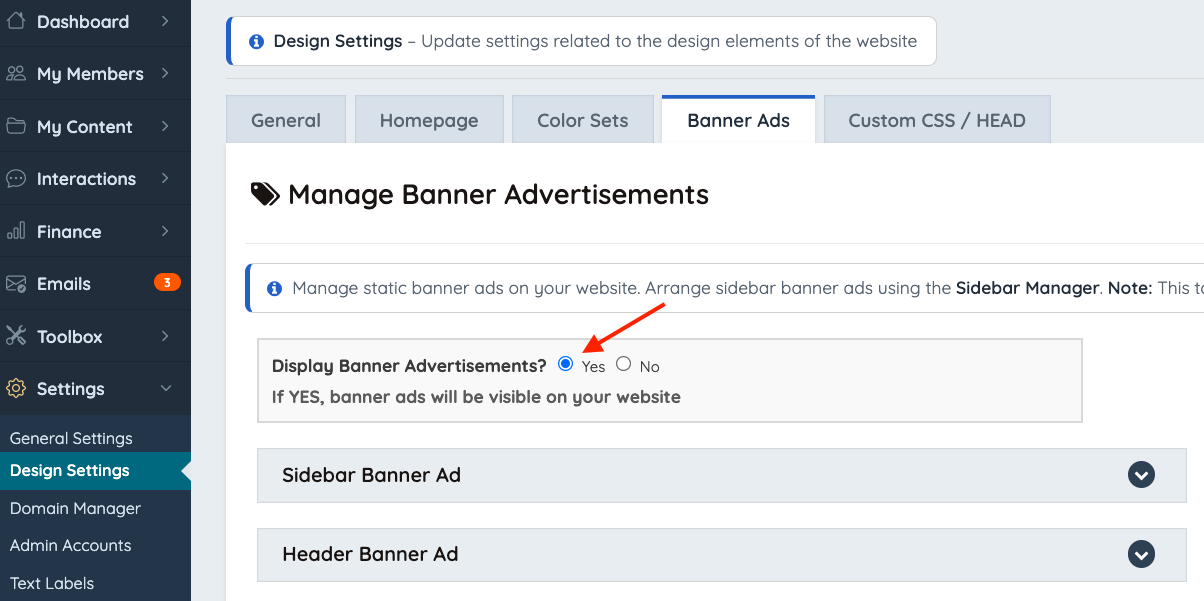1204x601 pixels.
Task: Expand the Header Banner Ad section
Action: click(1141, 554)
